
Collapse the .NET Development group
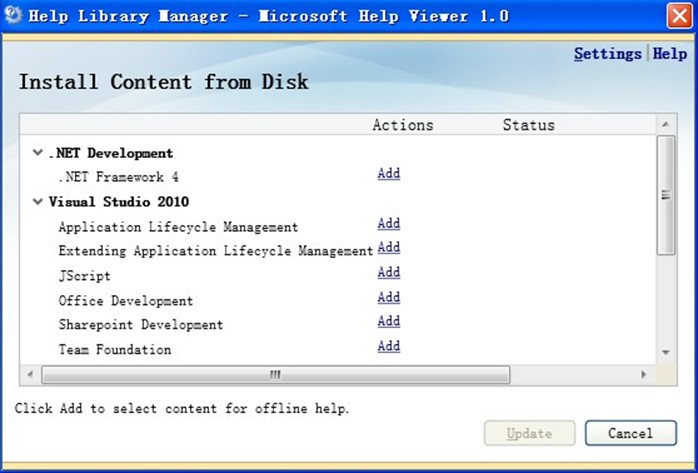pyautogui.click(x=38, y=153)
